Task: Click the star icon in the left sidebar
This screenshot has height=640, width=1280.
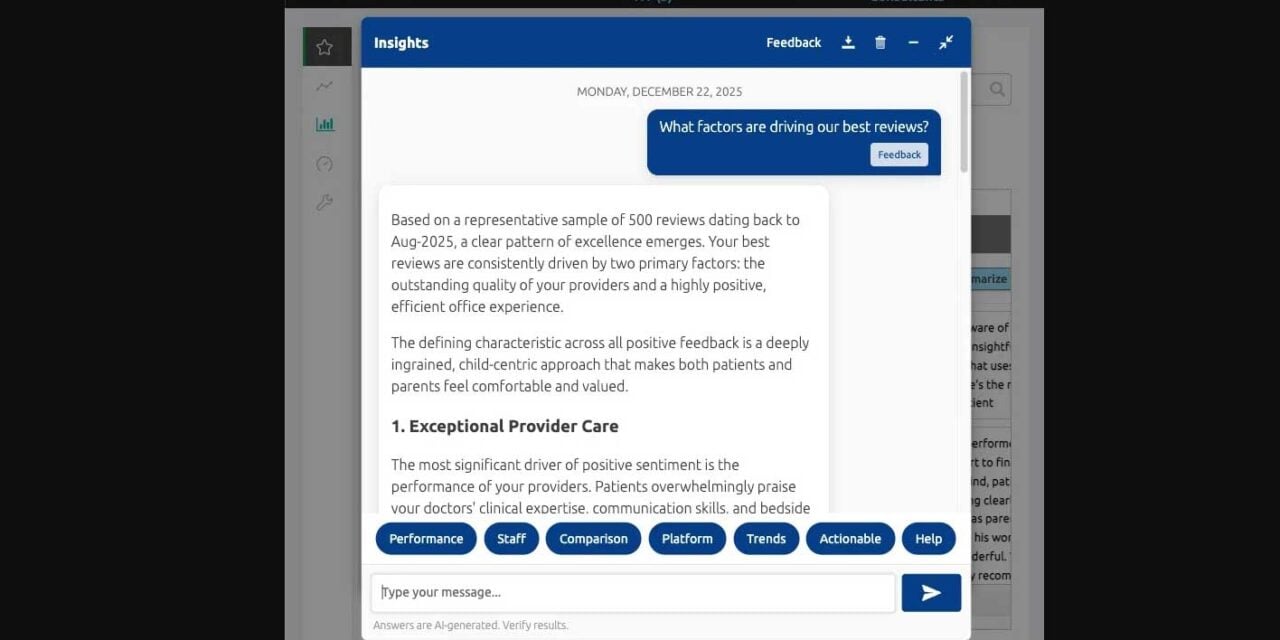Action: [324, 47]
